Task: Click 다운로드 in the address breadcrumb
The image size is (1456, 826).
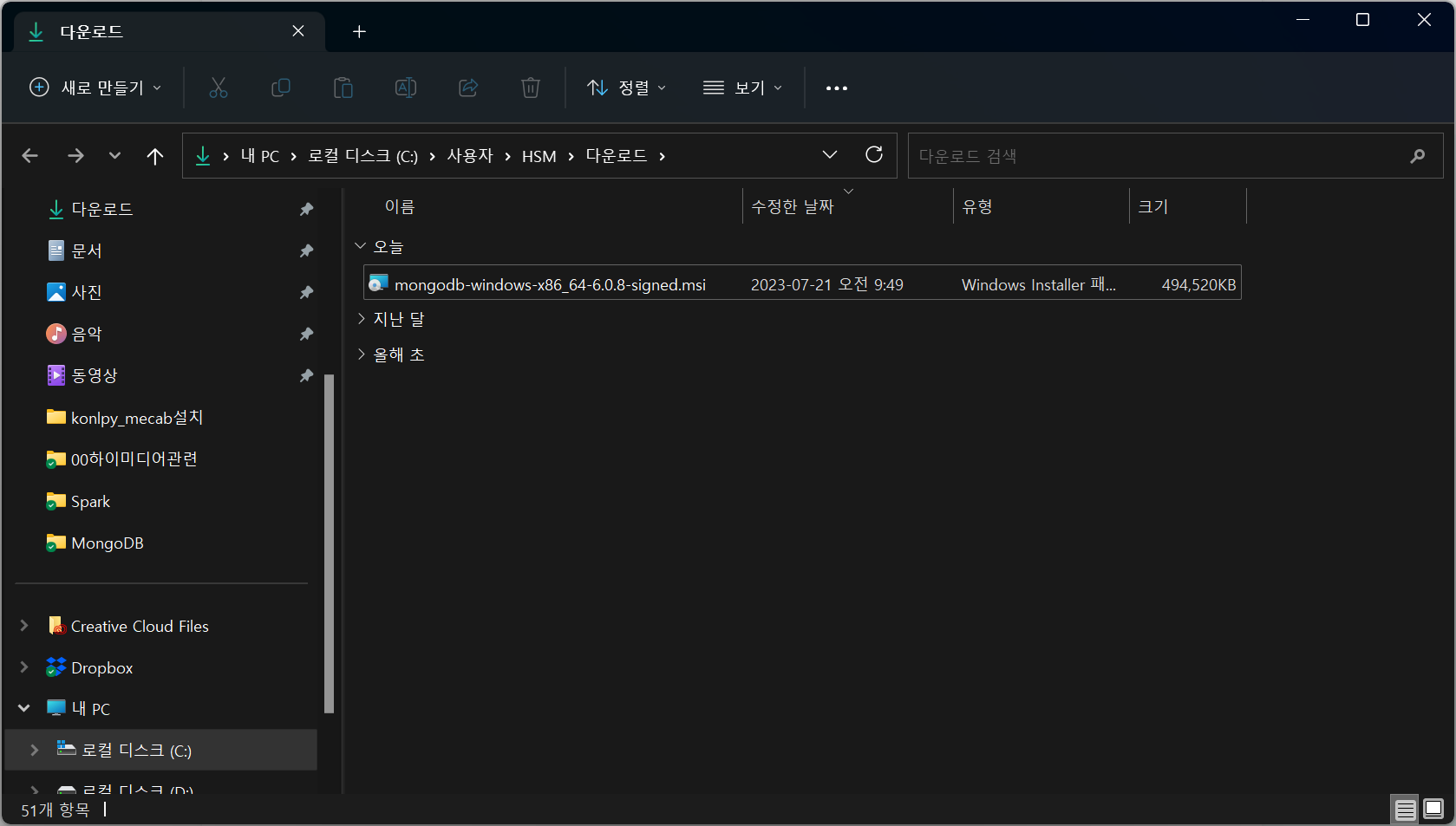Action: pos(617,156)
